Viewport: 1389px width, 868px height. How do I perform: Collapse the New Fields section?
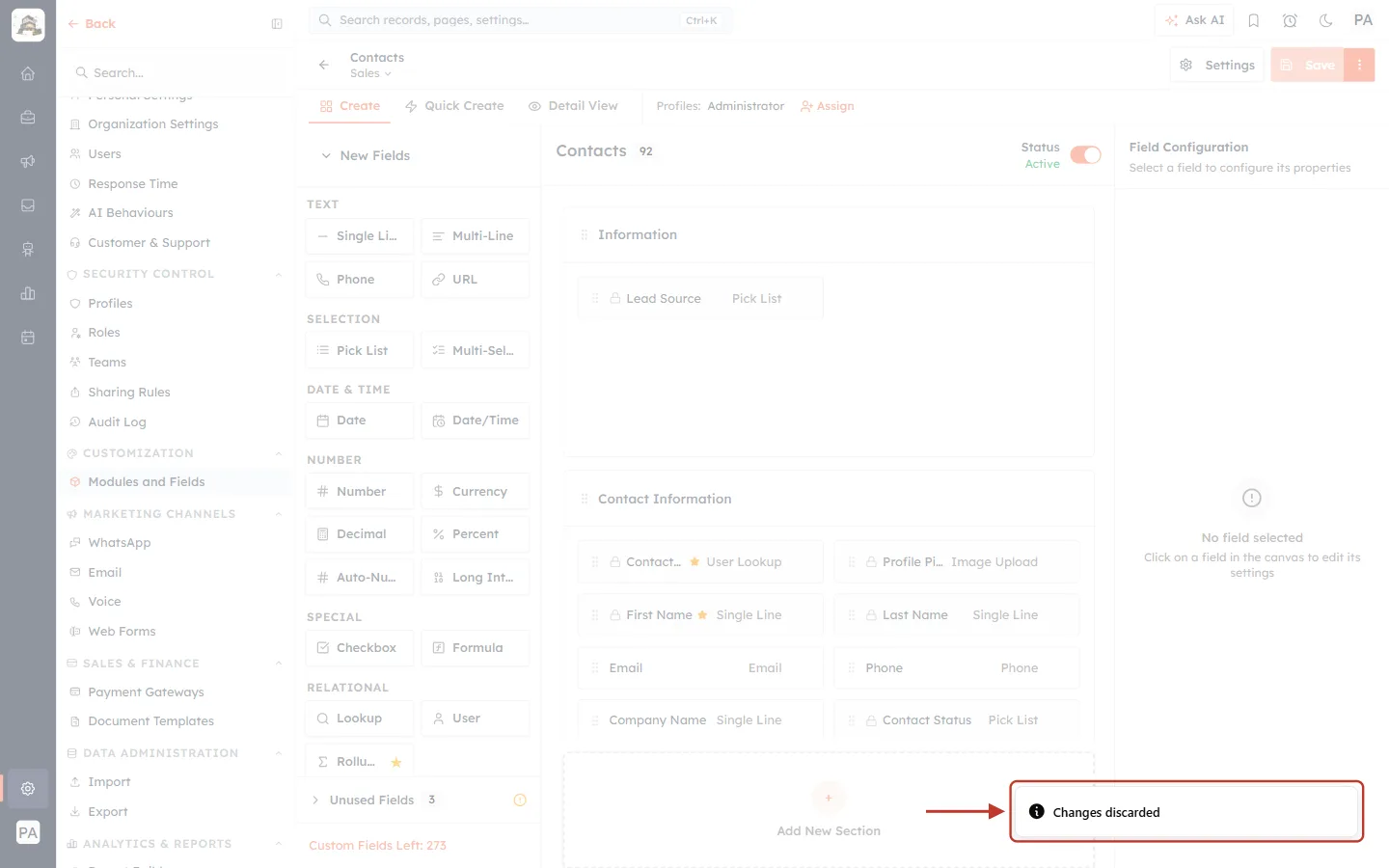[x=326, y=155]
